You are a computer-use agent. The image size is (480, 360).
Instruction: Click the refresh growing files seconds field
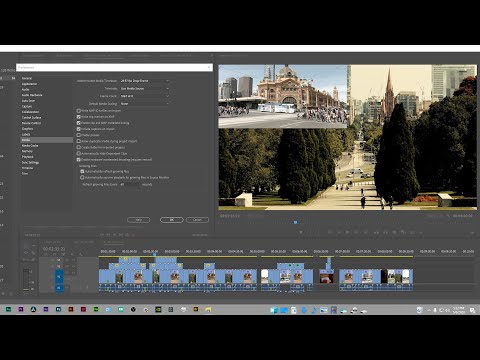[129, 184]
